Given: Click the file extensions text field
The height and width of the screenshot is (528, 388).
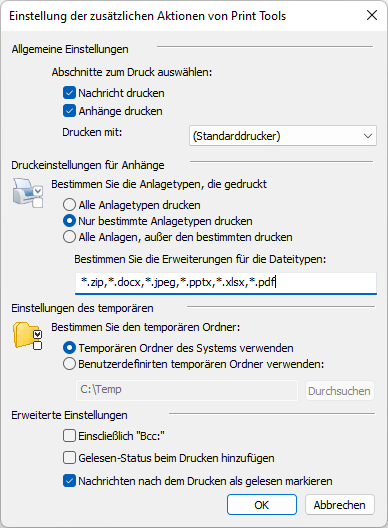Looking at the screenshot, I should point(226,283).
